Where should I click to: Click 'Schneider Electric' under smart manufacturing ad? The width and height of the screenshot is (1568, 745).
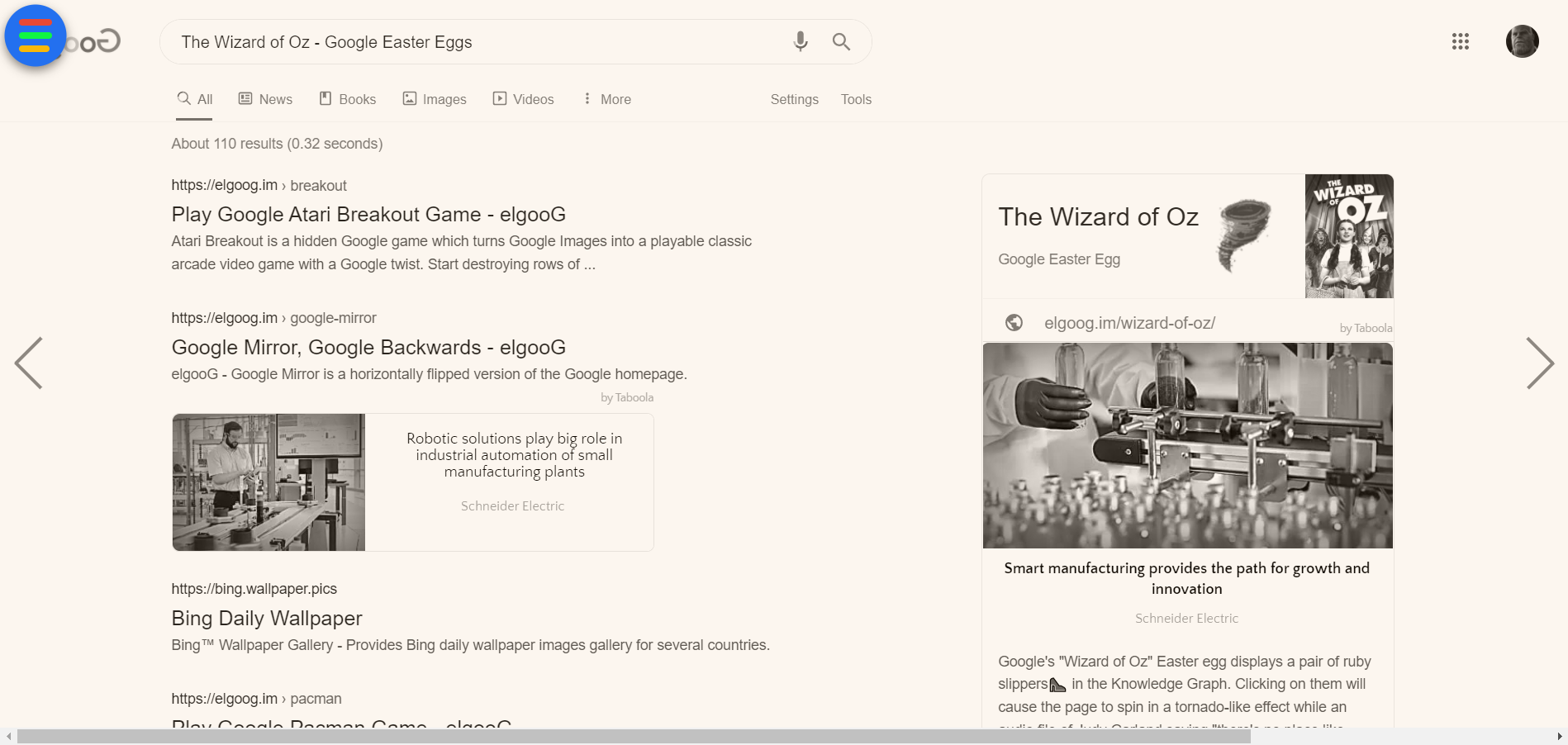(1186, 618)
